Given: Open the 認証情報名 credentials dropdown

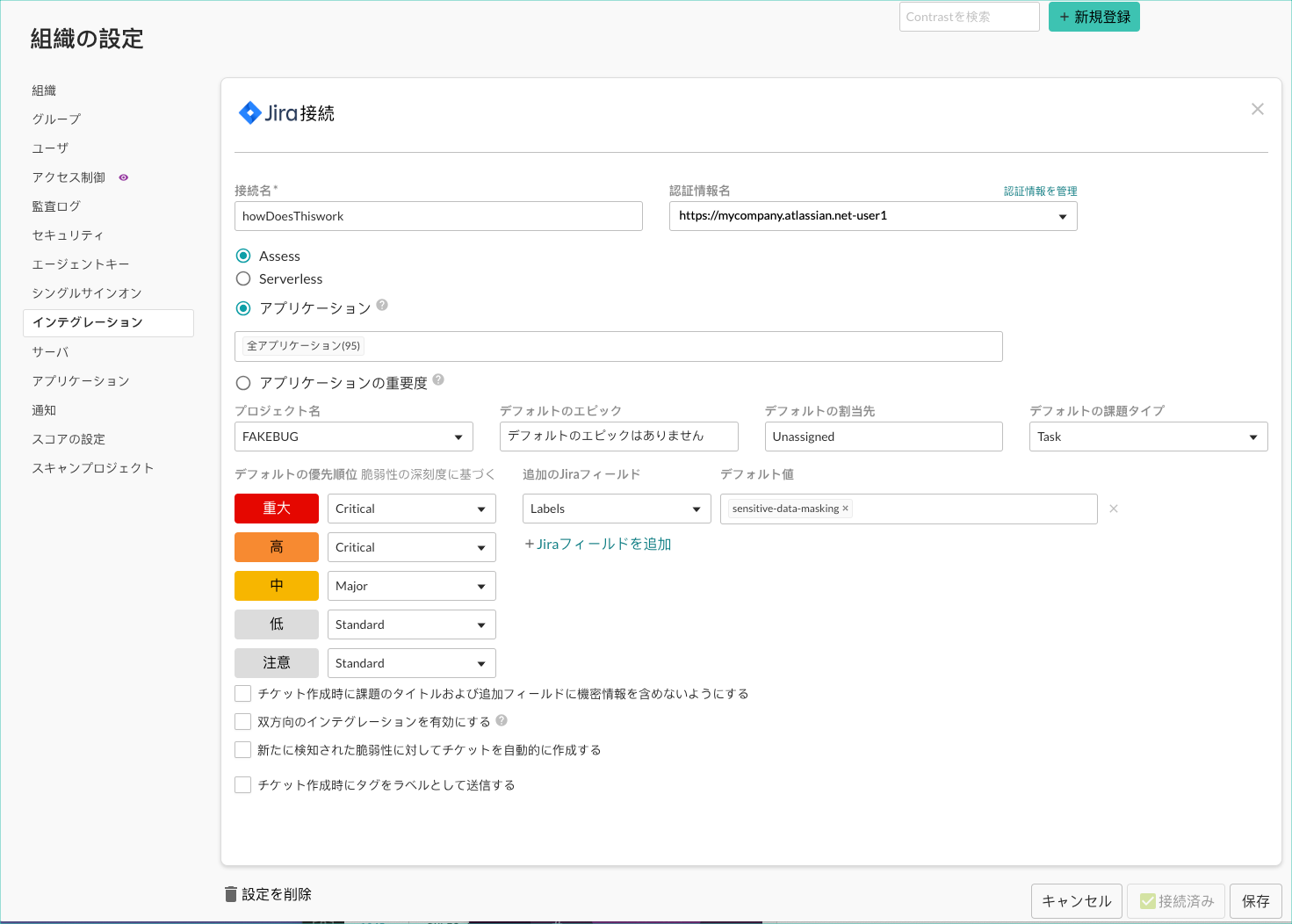Looking at the screenshot, I should tap(873, 216).
